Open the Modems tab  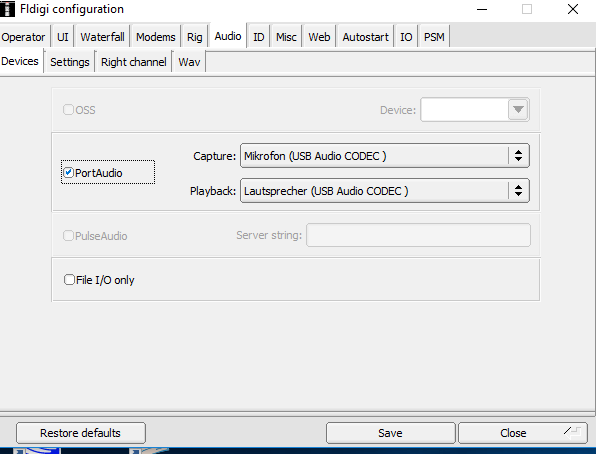click(x=155, y=37)
